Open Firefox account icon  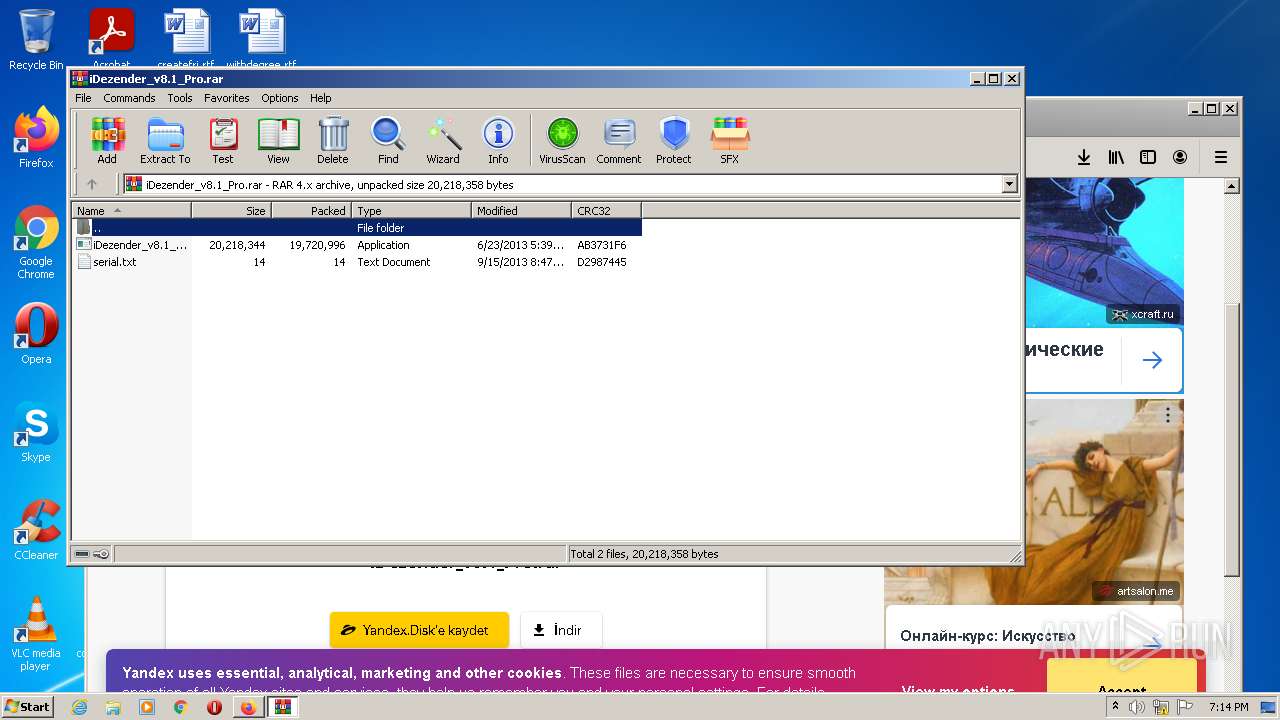coord(1181,157)
